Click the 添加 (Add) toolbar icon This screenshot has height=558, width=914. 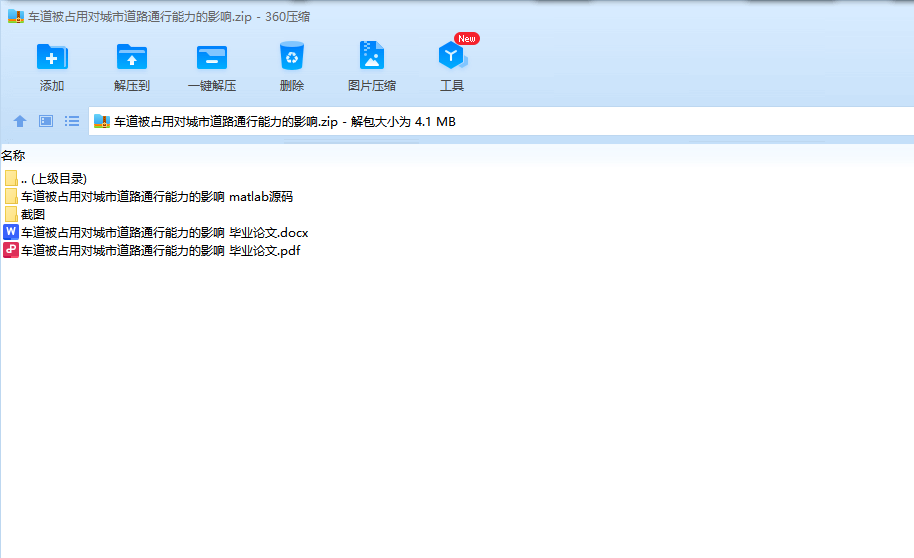pyautogui.click(x=52, y=57)
